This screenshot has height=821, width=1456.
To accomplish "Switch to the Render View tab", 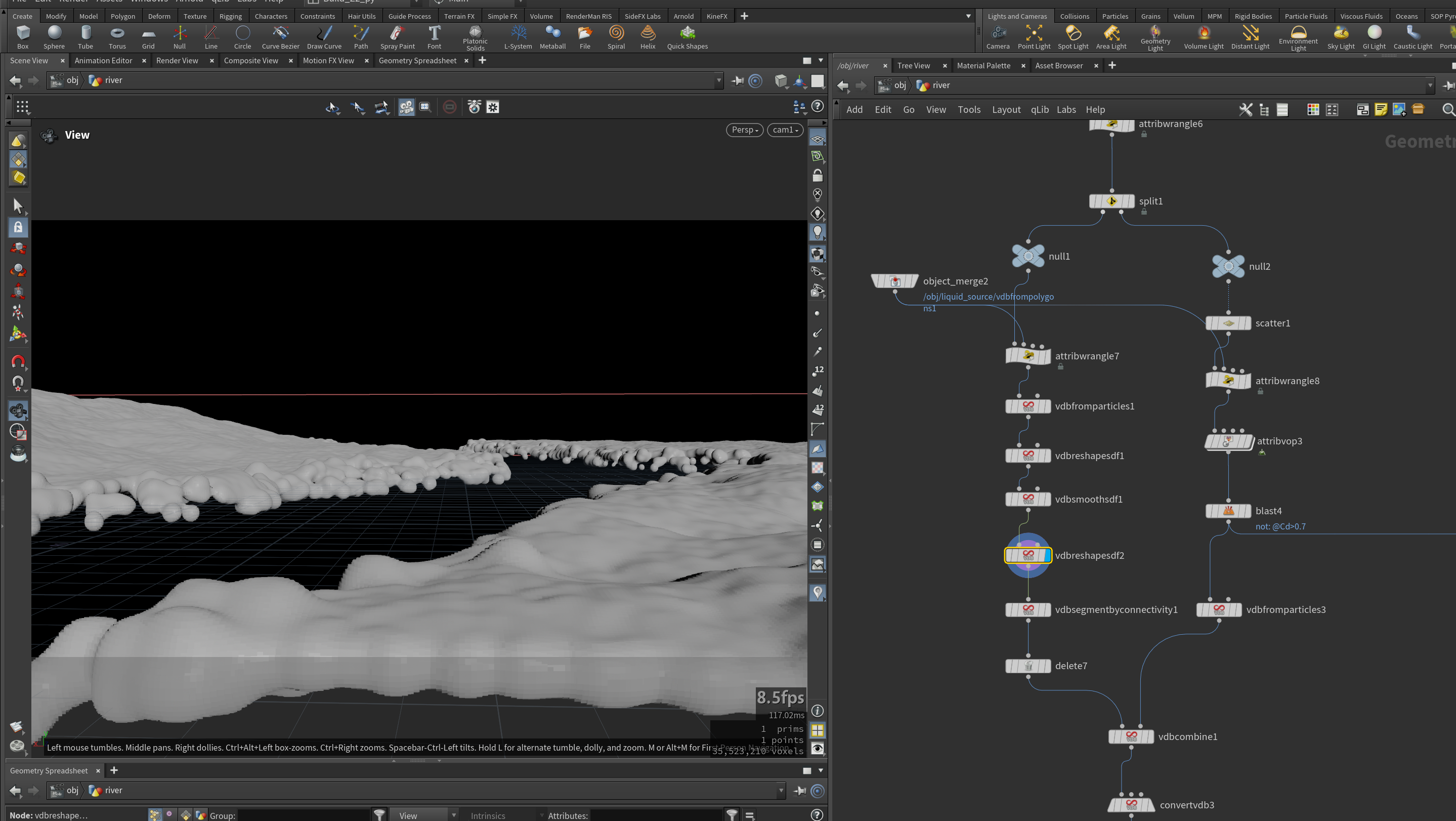I will point(177,61).
